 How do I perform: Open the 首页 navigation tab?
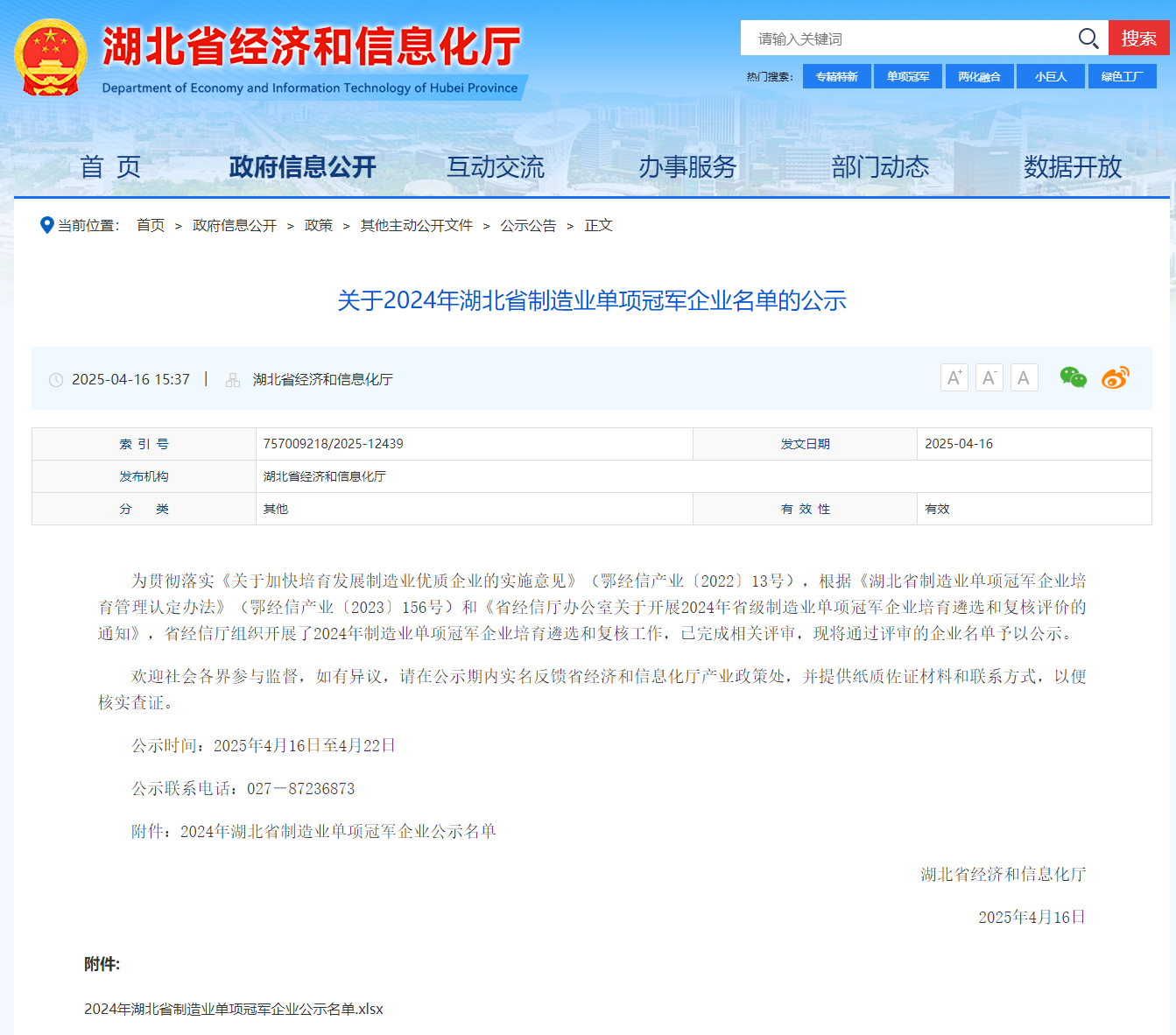[x=110, y=166]
